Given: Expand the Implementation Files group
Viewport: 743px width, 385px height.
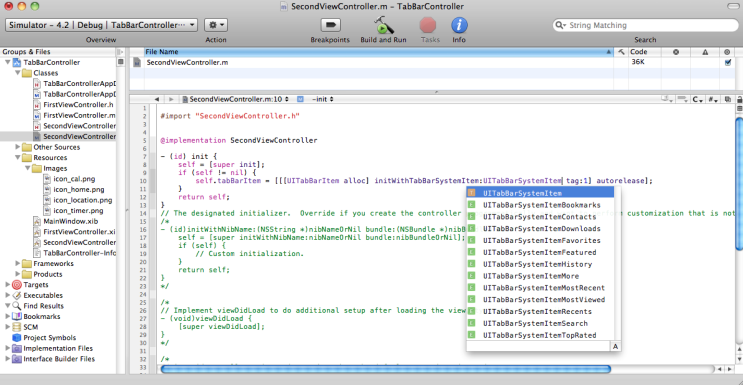Looking at the screenshot, I should click(8, 348).
